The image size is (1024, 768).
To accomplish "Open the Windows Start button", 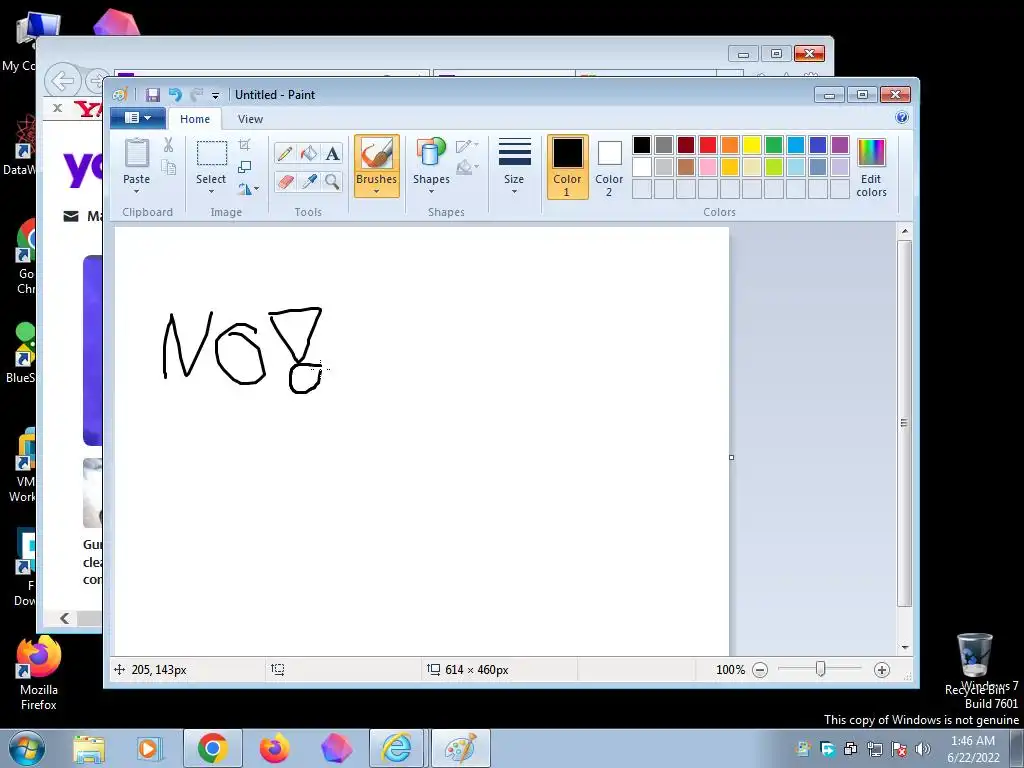I will [x=26, y=748].
